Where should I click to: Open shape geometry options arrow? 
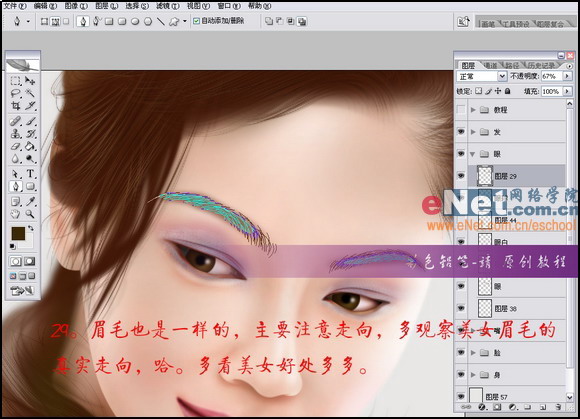(x=185, y=21)
